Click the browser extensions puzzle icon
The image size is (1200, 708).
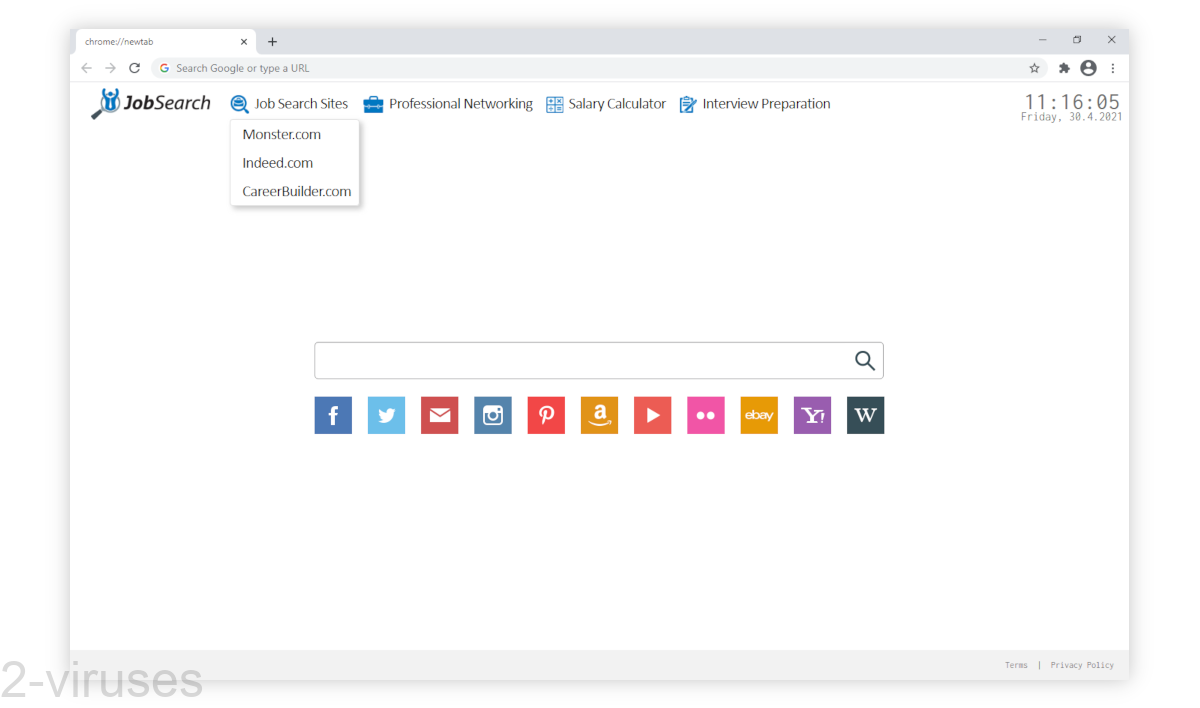1063,67
